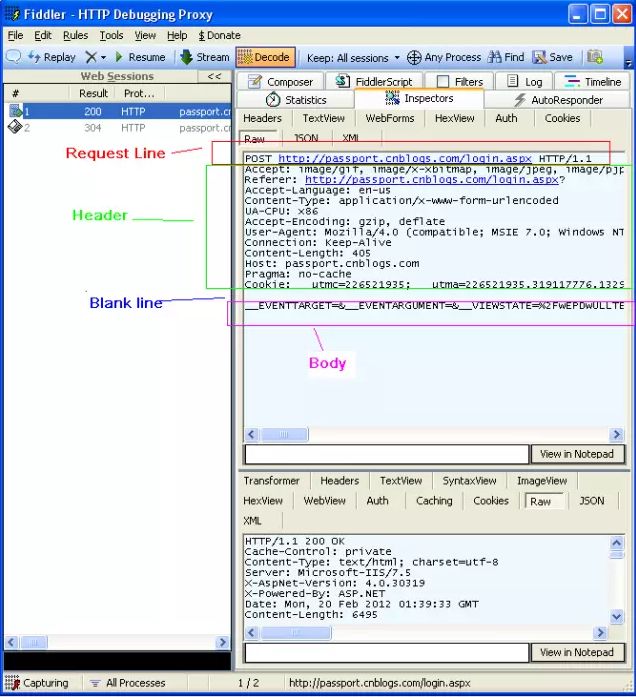The height and width of the screenshot is (697, 636).
Task: Open the response XML tab
Action: [252, 521]
